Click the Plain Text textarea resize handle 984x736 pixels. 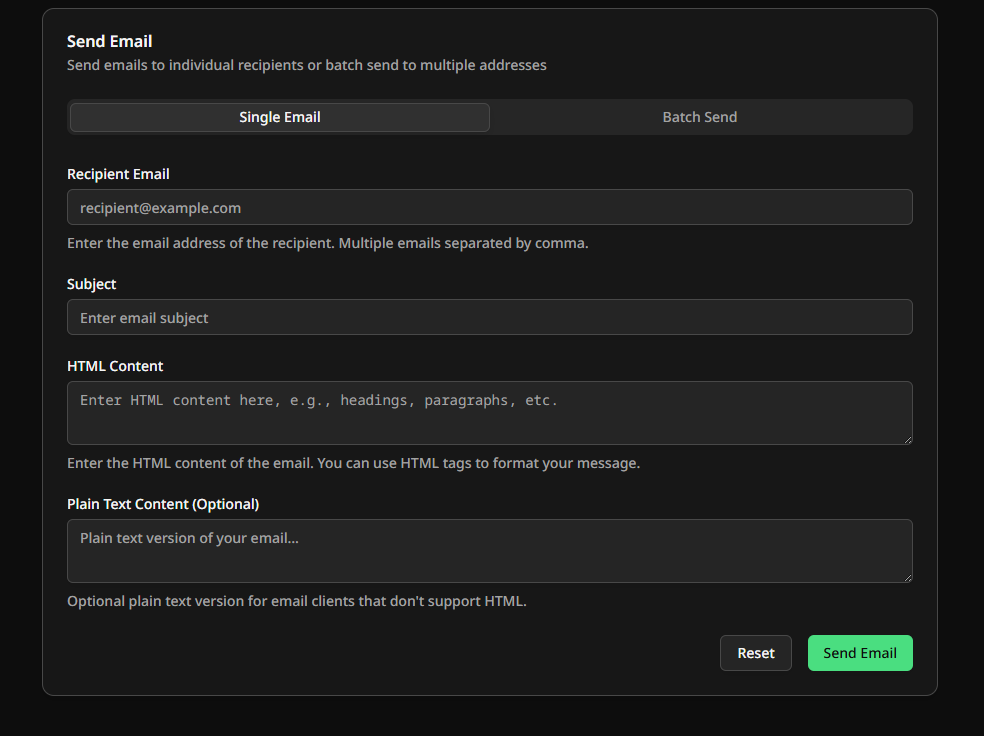pos(907,577)
